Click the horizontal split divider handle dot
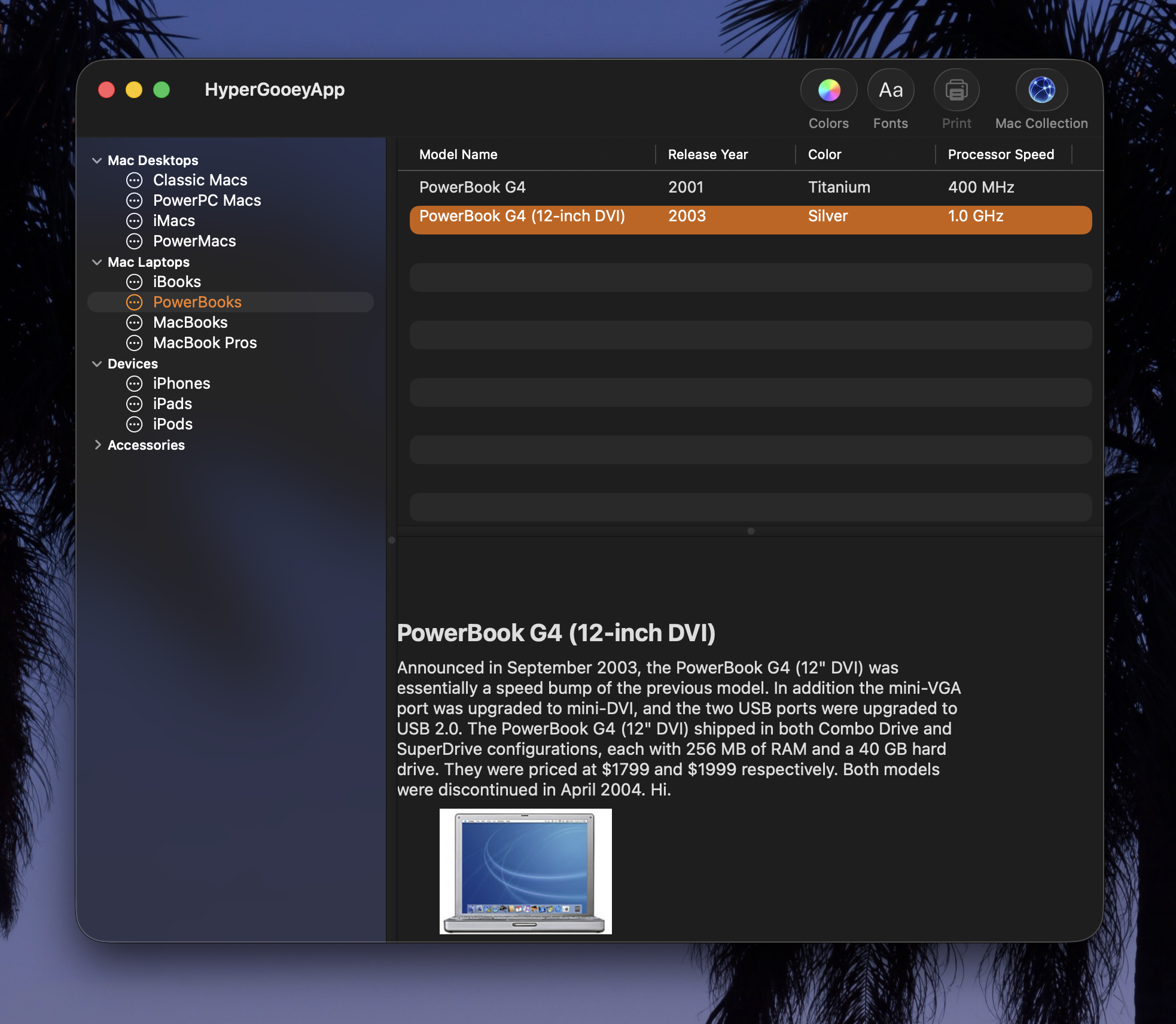This screenshot has width=1176, height=1024. tap(751, 531)
